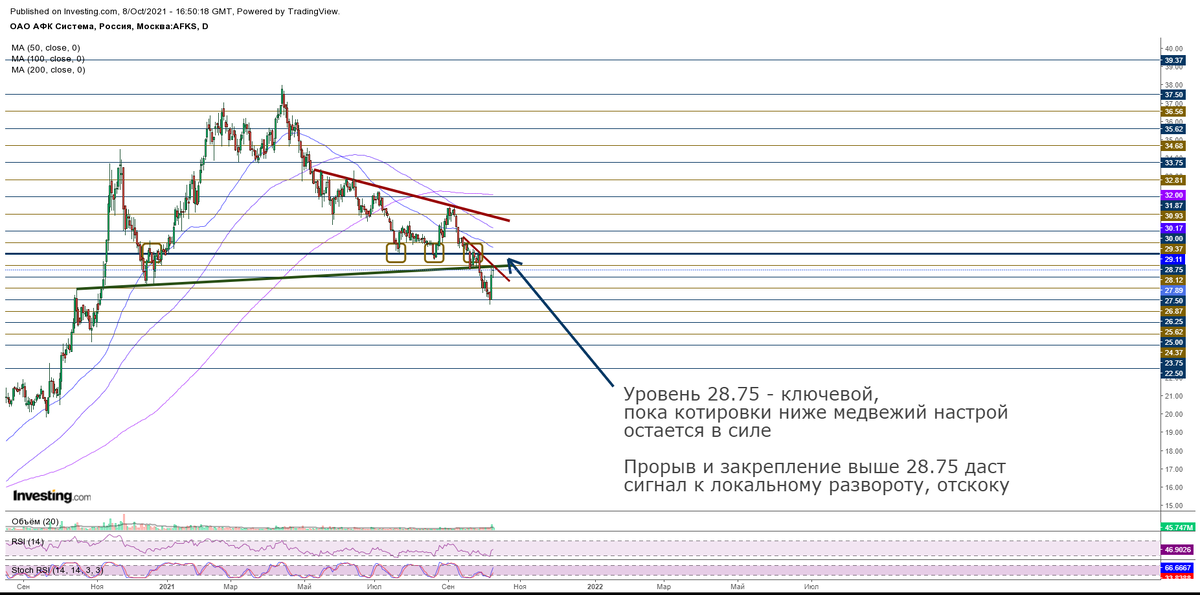
Task: Click the 34.68 price level label
Action: tap(1174, 145)
